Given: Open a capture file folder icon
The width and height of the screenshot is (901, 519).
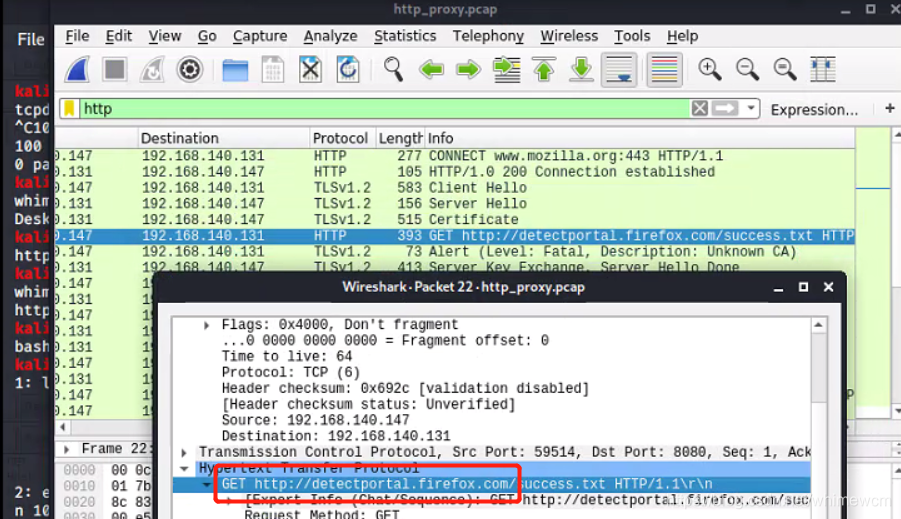Looking at the screenshot, I should [x=235, y=70].
